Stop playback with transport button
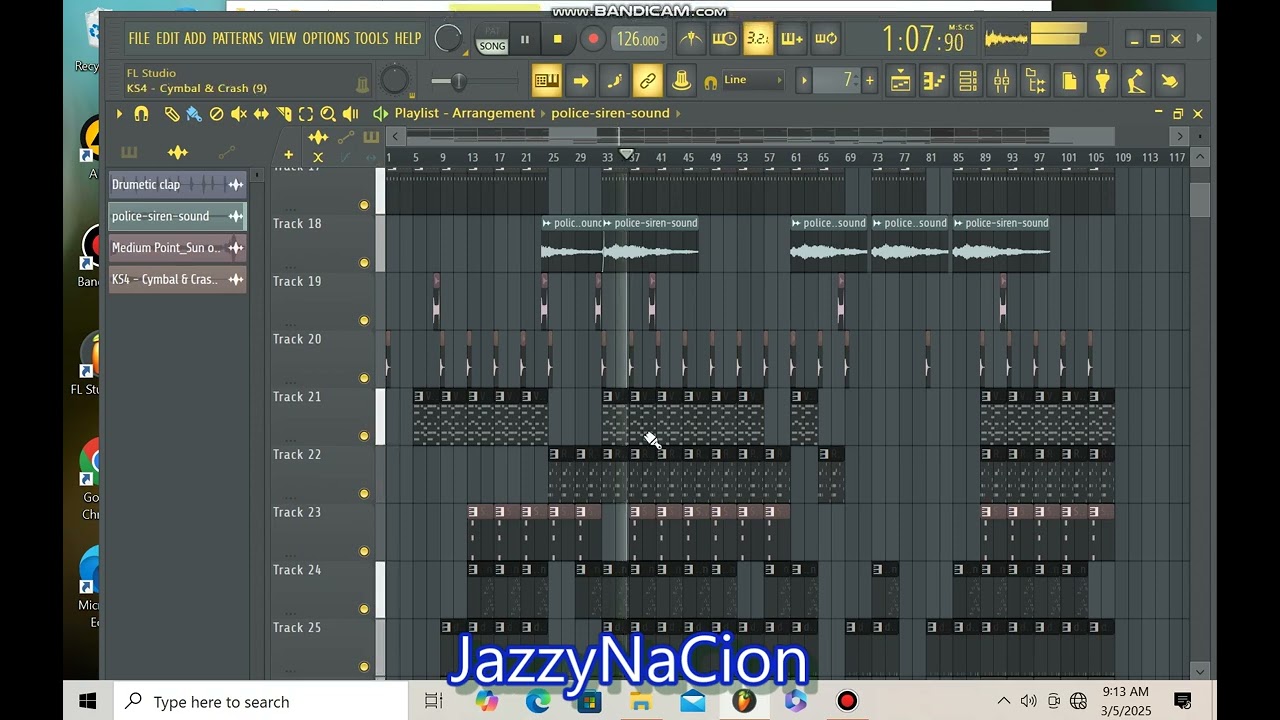 coord(558,39)
